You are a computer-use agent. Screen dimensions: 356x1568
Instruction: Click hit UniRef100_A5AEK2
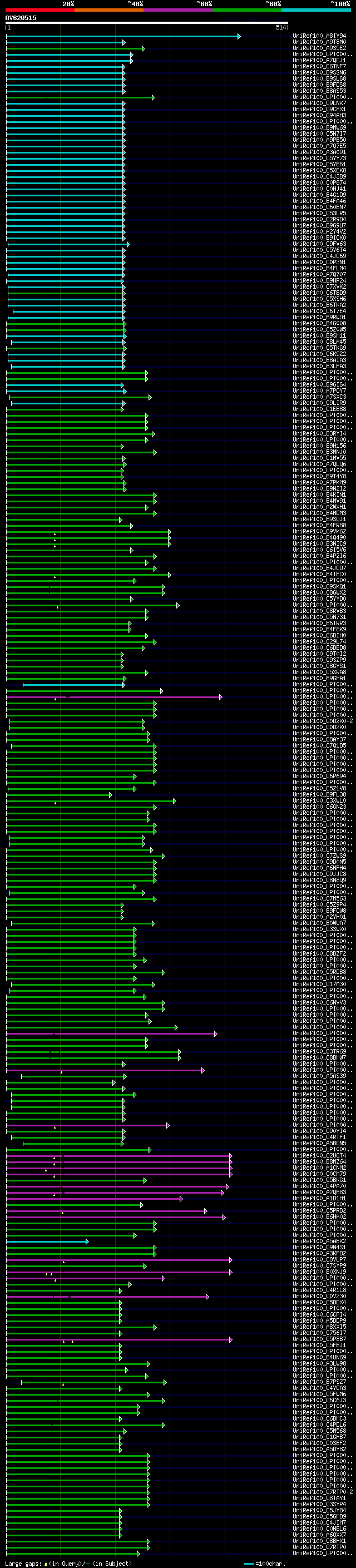(x=319, y=1241)
